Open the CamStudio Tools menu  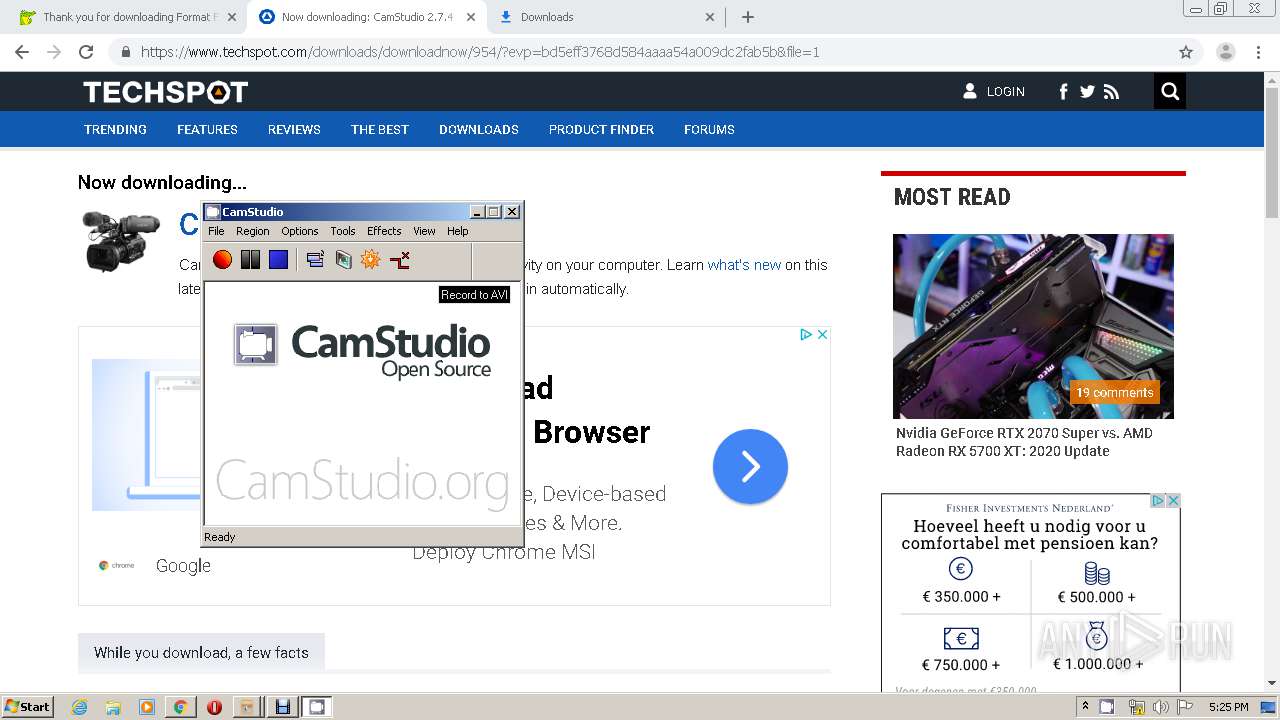[343, 231]
